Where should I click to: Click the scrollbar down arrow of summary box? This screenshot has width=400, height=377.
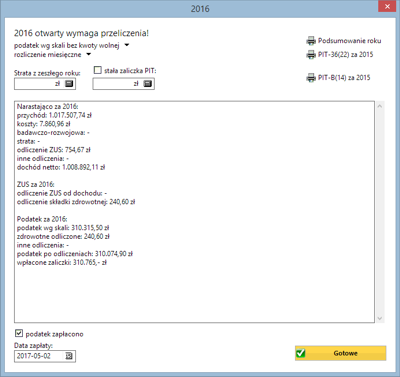(x=380, y=318)
